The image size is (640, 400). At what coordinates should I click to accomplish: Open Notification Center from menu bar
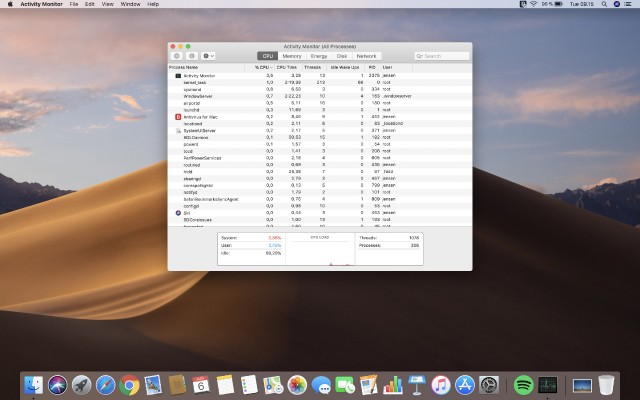point(629,4)
